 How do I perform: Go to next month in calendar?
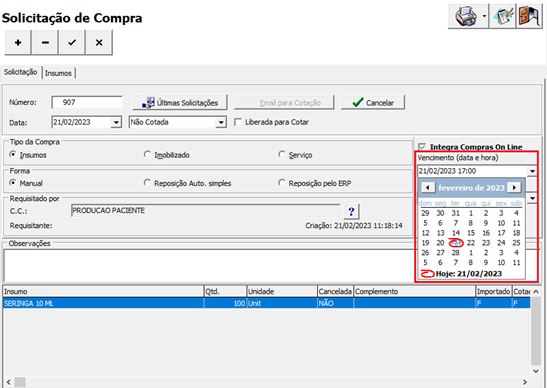pos(514,188)
